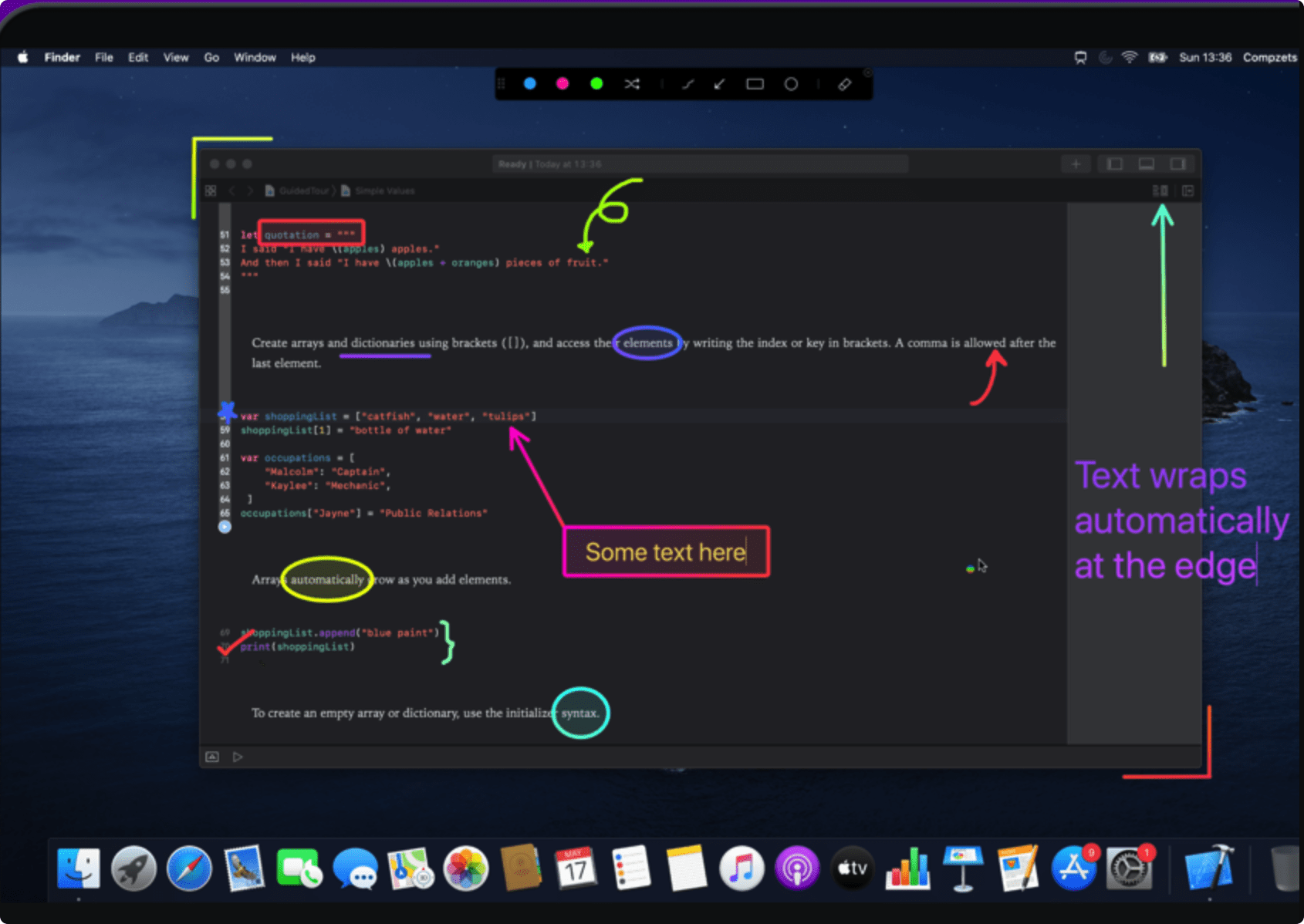This screenshot has width=1304, height=924.
Task: Toggle the inspector pane visibility
Action: 1178,164
